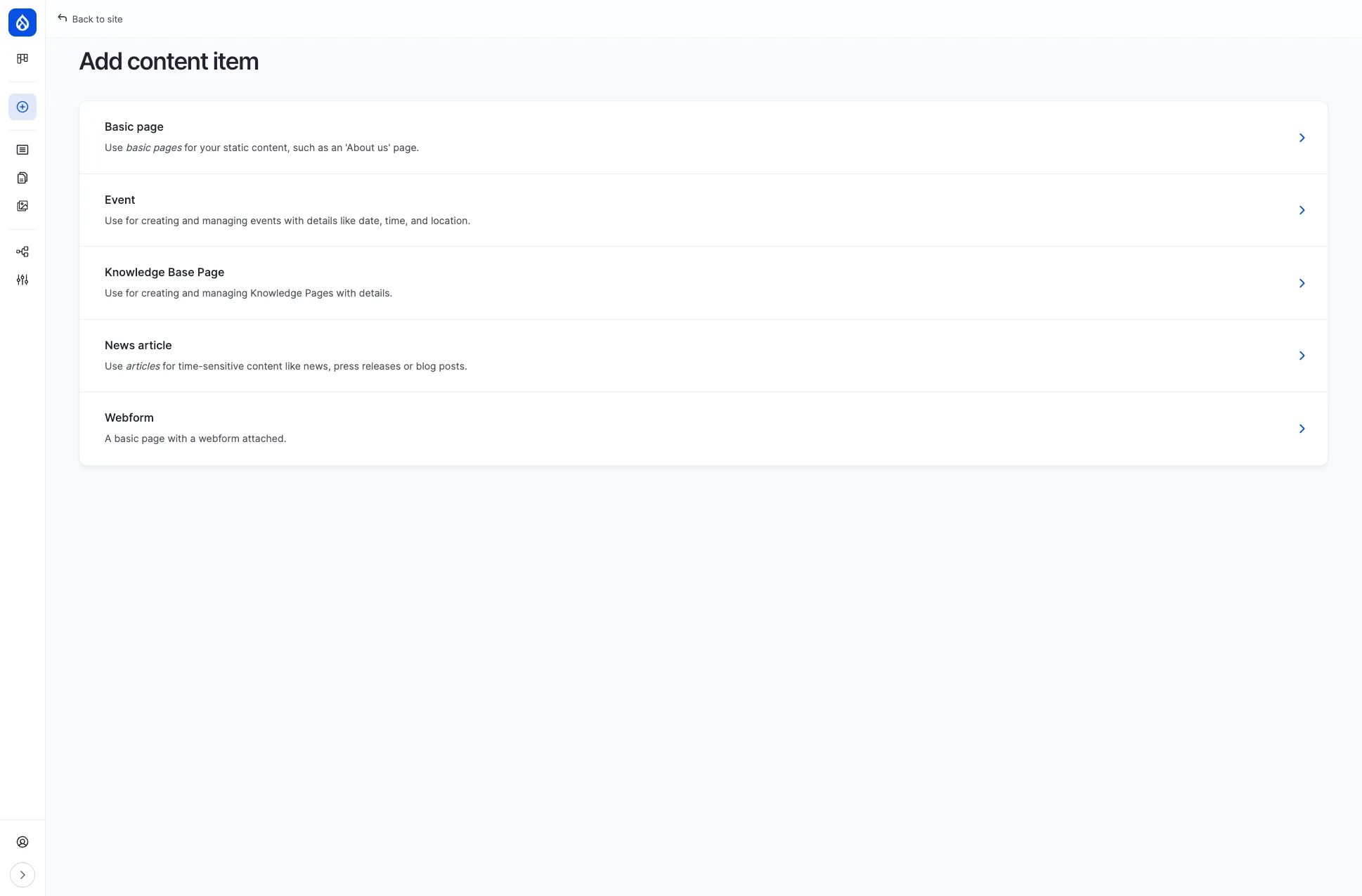The width and height of the screenshot is (1362, 896).
Task: Click the description "Use for creating and managing Knowledge Pages"
Action: tap(248, 293)
